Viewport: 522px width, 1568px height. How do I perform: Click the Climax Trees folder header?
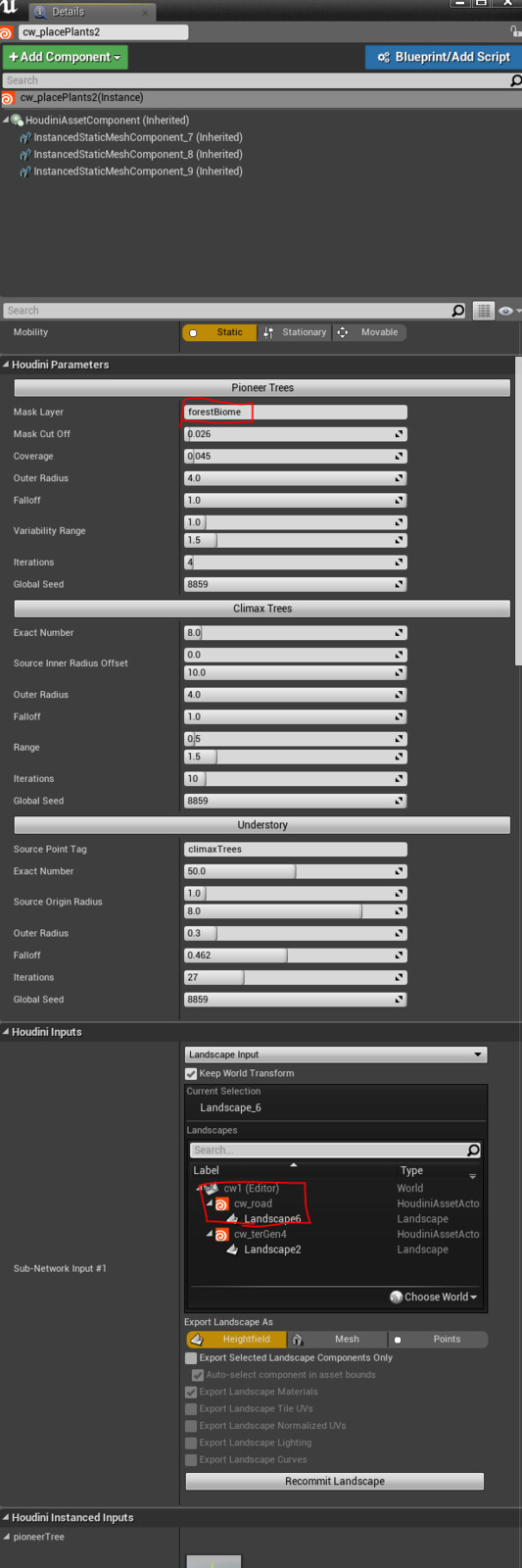point(262,609)
